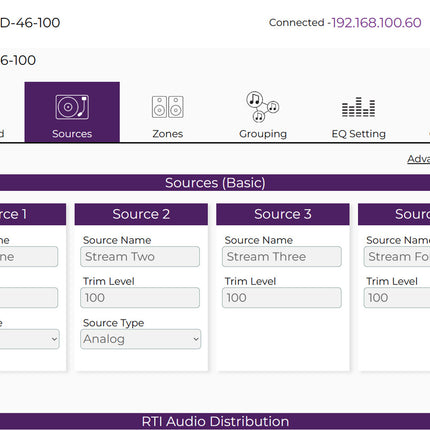Click Source 3 Source Name field
The width and height of the screenshot is (430, 430).
coord(282,257)
